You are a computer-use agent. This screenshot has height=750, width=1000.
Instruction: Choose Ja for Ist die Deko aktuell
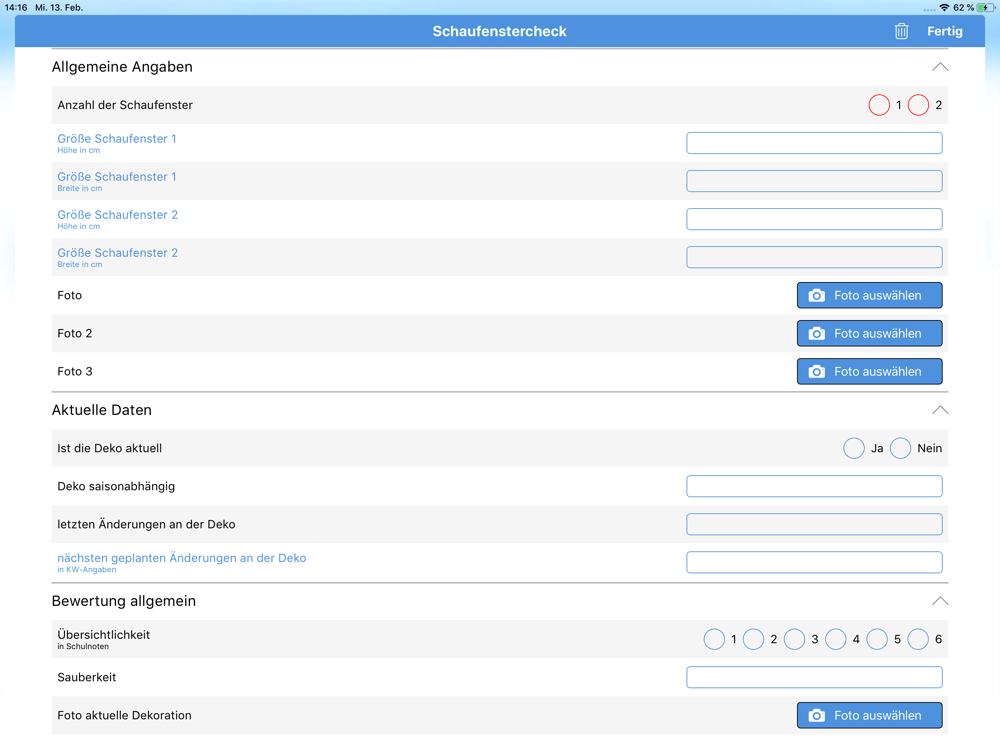(854, 448)
